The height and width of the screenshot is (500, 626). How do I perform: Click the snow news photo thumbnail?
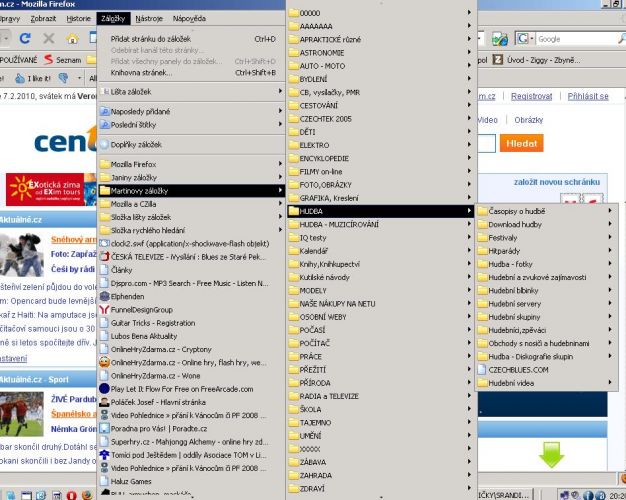tap(22, 255)
